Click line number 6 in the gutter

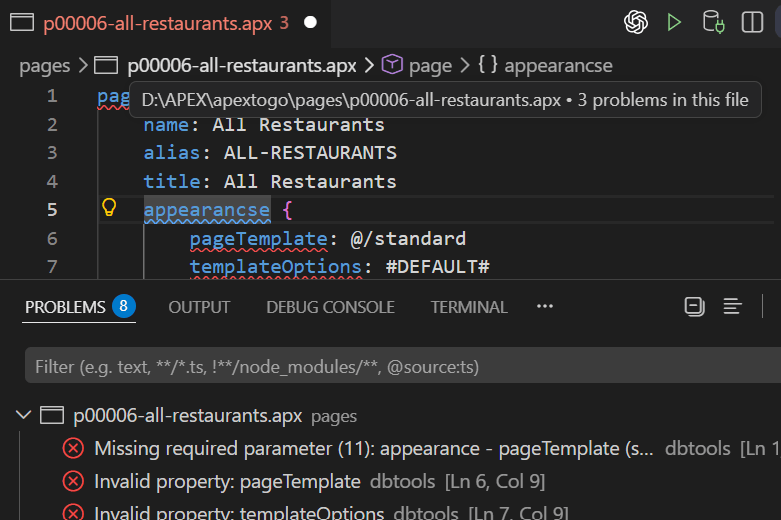(x=52, y=239)
